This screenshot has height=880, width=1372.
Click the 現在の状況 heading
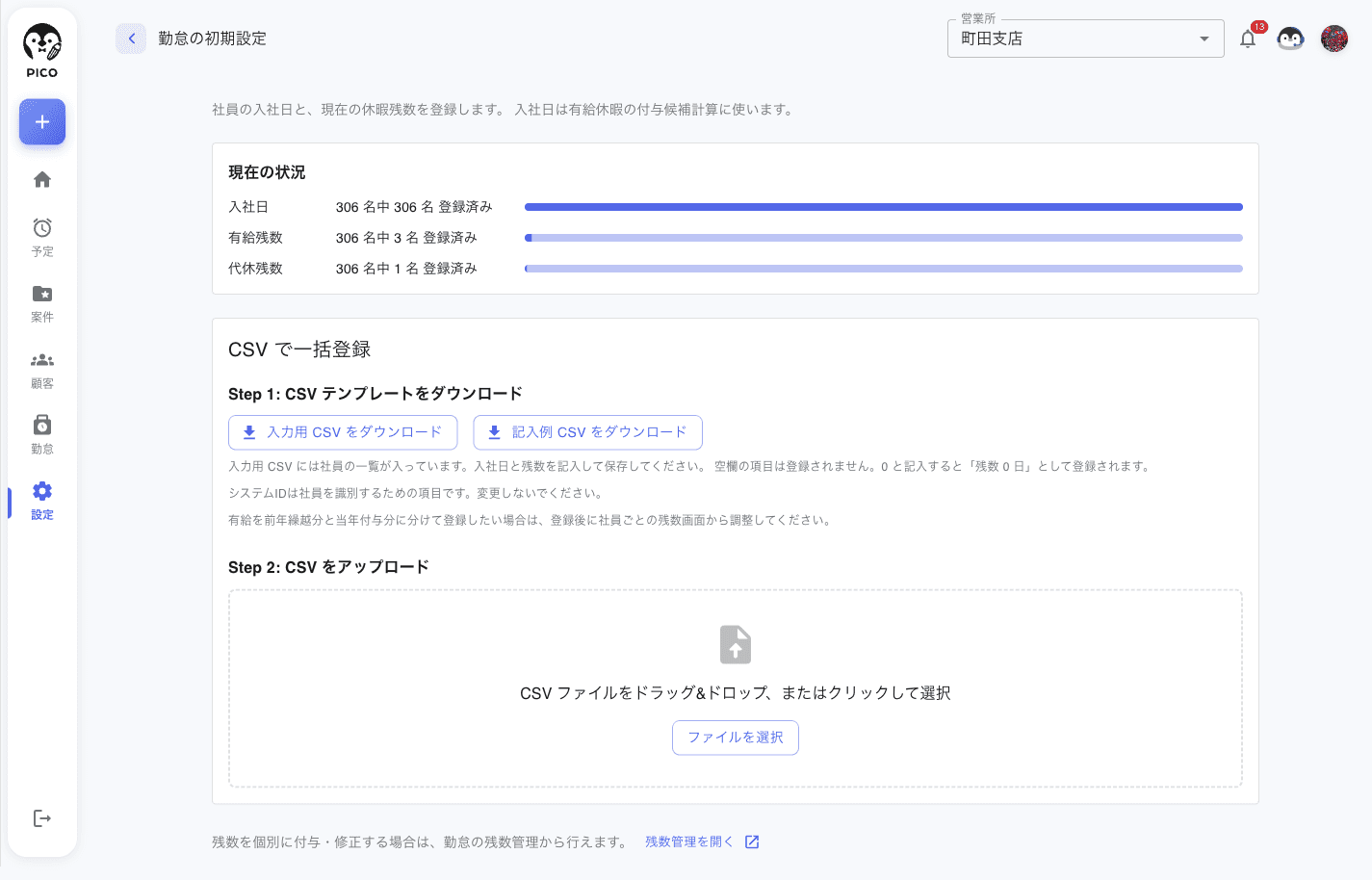267,172
